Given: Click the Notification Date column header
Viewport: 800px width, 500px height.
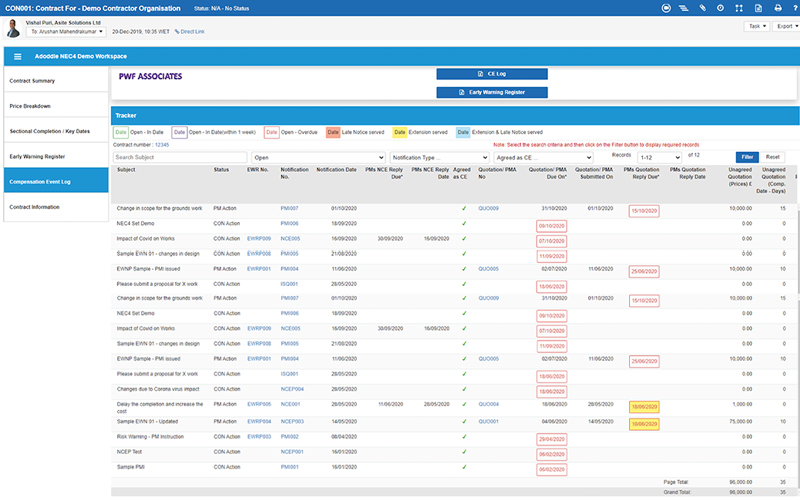Looking at the screenshot, I should 336,169.
